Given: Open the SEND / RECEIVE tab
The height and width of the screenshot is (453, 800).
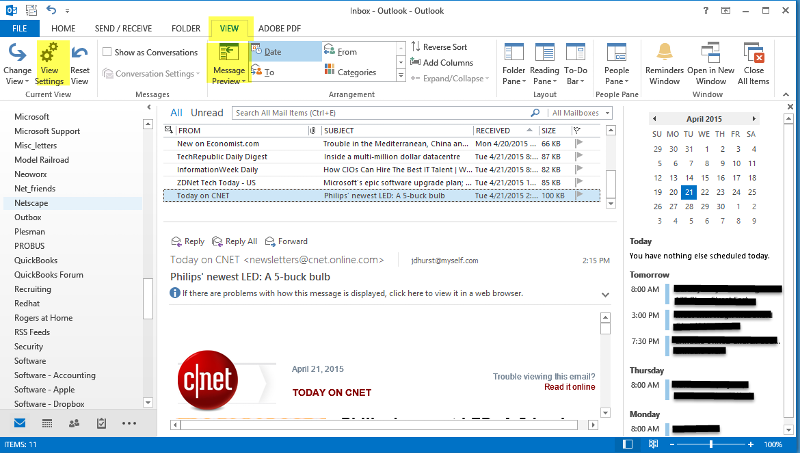Looking at the screenshot, I should (123, 29).
